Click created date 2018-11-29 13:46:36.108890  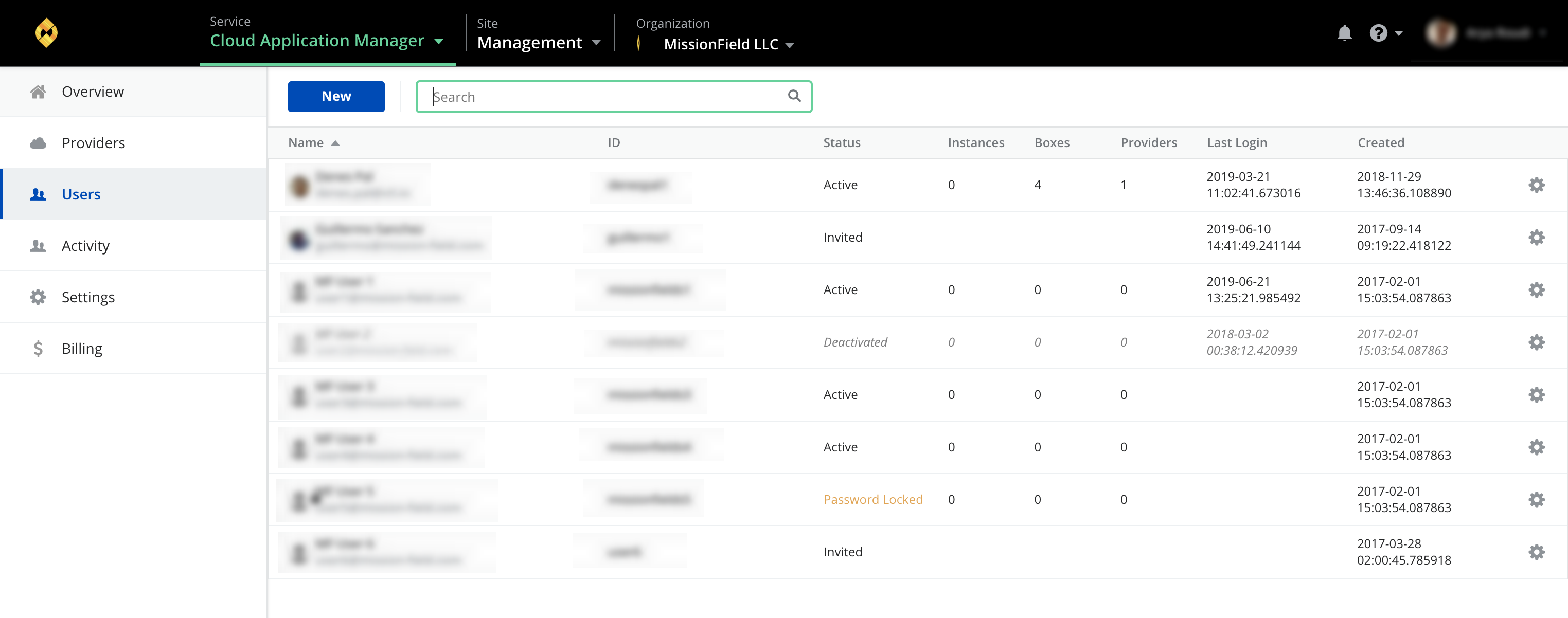pos(1404,185)
